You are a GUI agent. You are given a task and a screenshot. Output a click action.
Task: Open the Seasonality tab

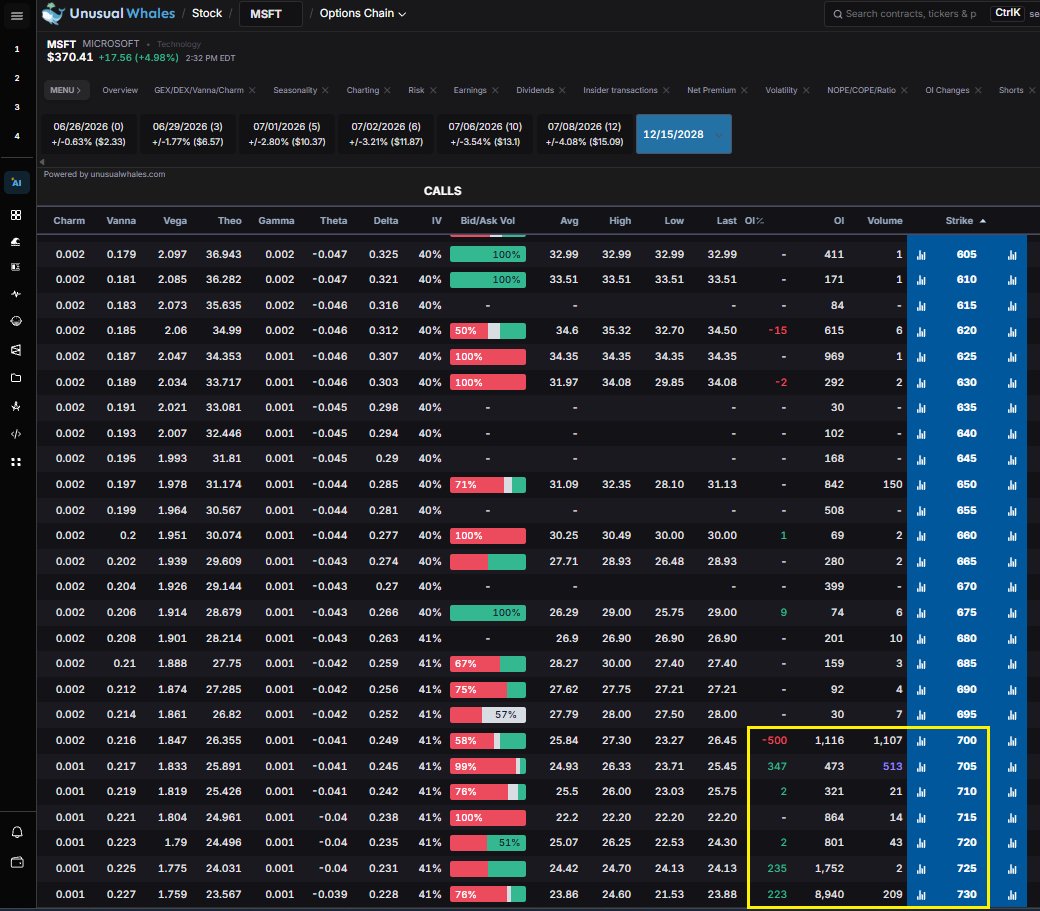pyautogui.click(x=295, y=90)
